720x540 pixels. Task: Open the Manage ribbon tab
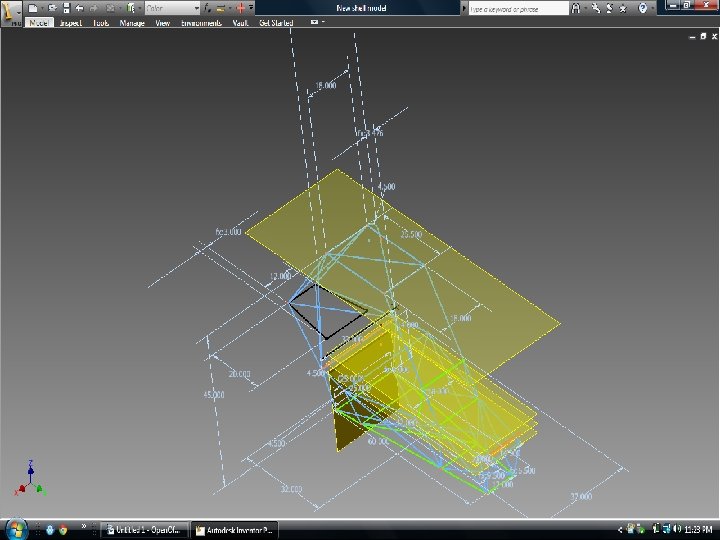[x=132, y=22]
